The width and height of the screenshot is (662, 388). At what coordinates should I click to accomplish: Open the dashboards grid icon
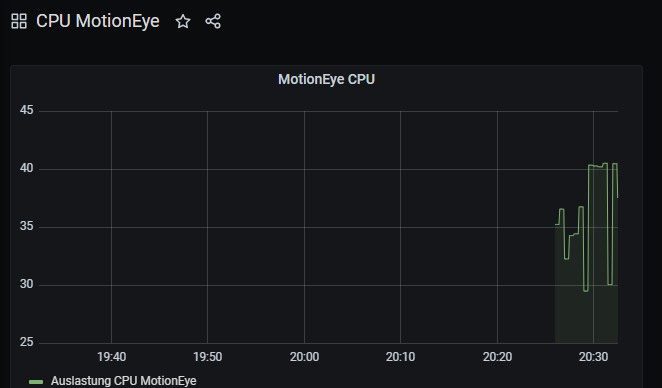click(x=19, y=21)
